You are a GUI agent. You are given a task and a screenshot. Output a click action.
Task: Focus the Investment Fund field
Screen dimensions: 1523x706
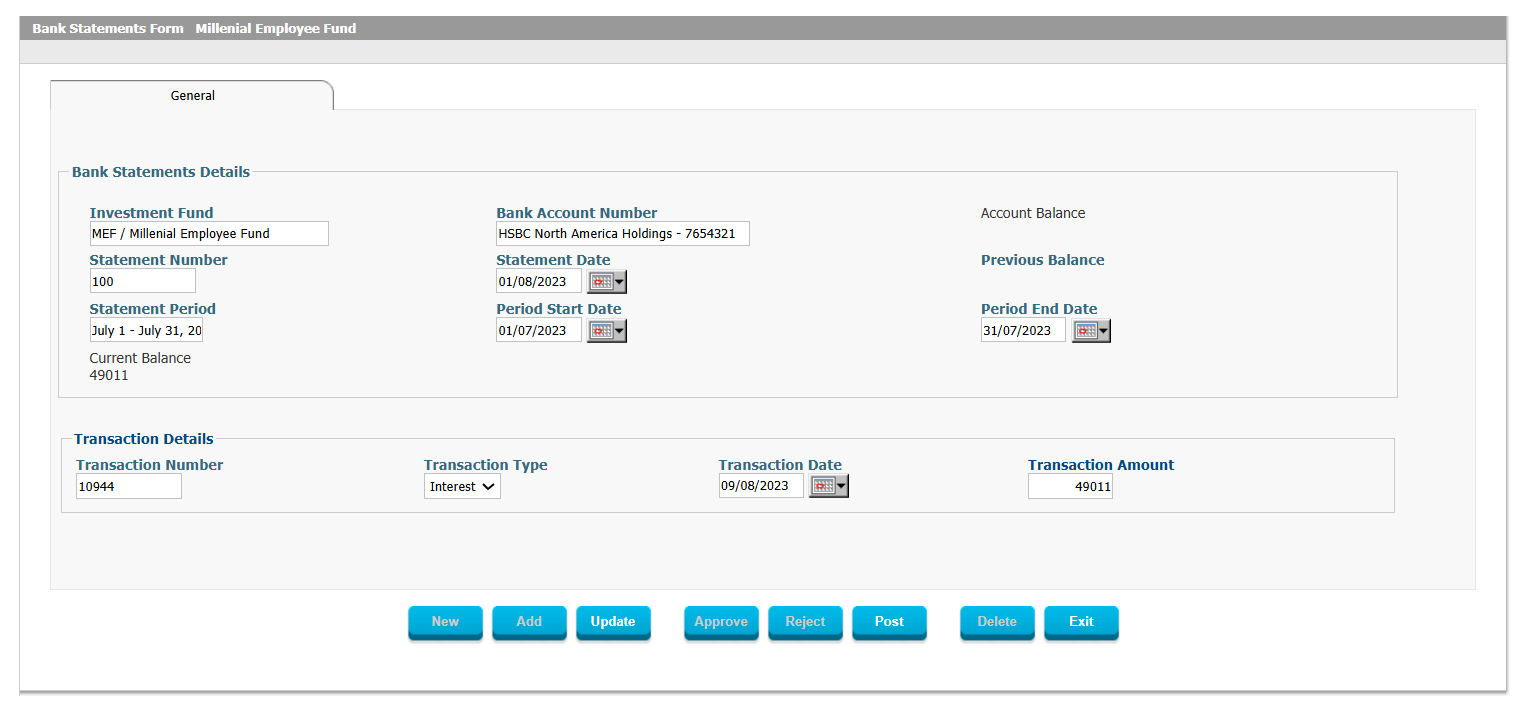coord(209,234)
